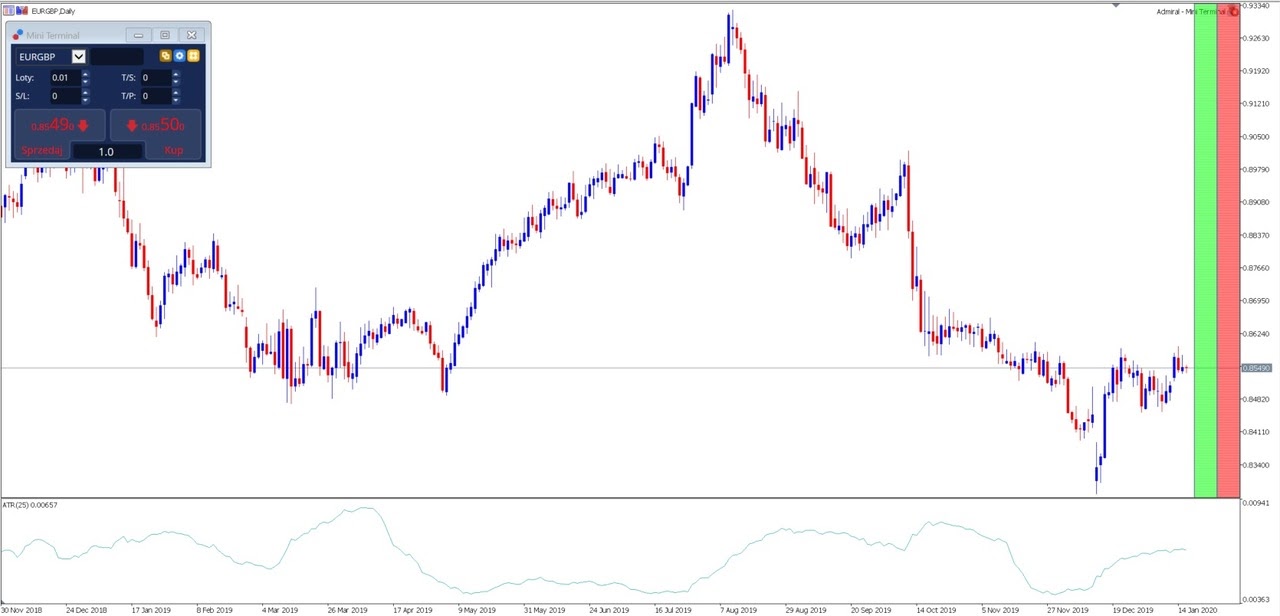Increase S/L with the up arrow
The width and height of the screenshot is (1280, 616).
85,93
